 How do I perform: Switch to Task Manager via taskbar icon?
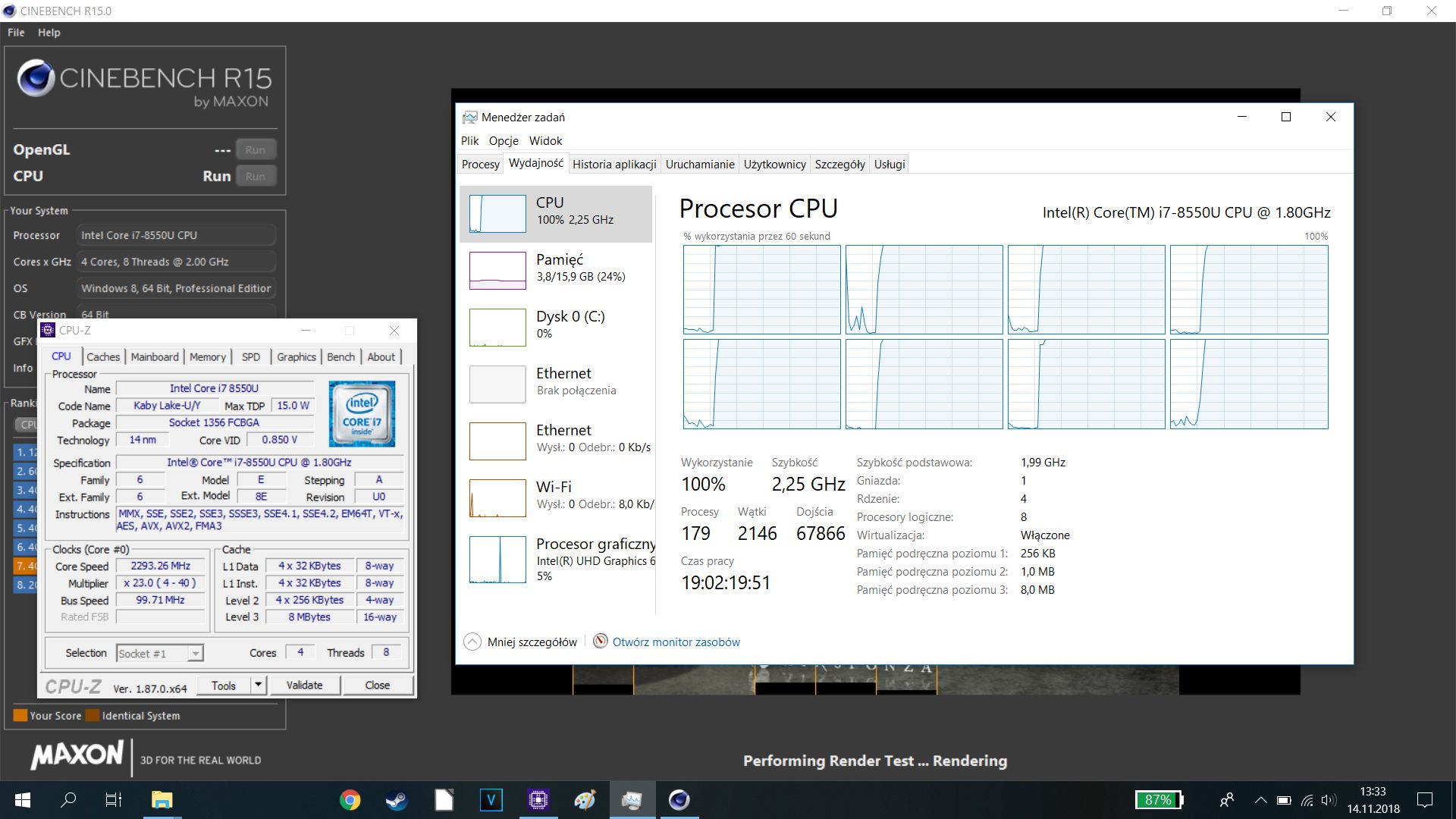(x=632, y=800)
